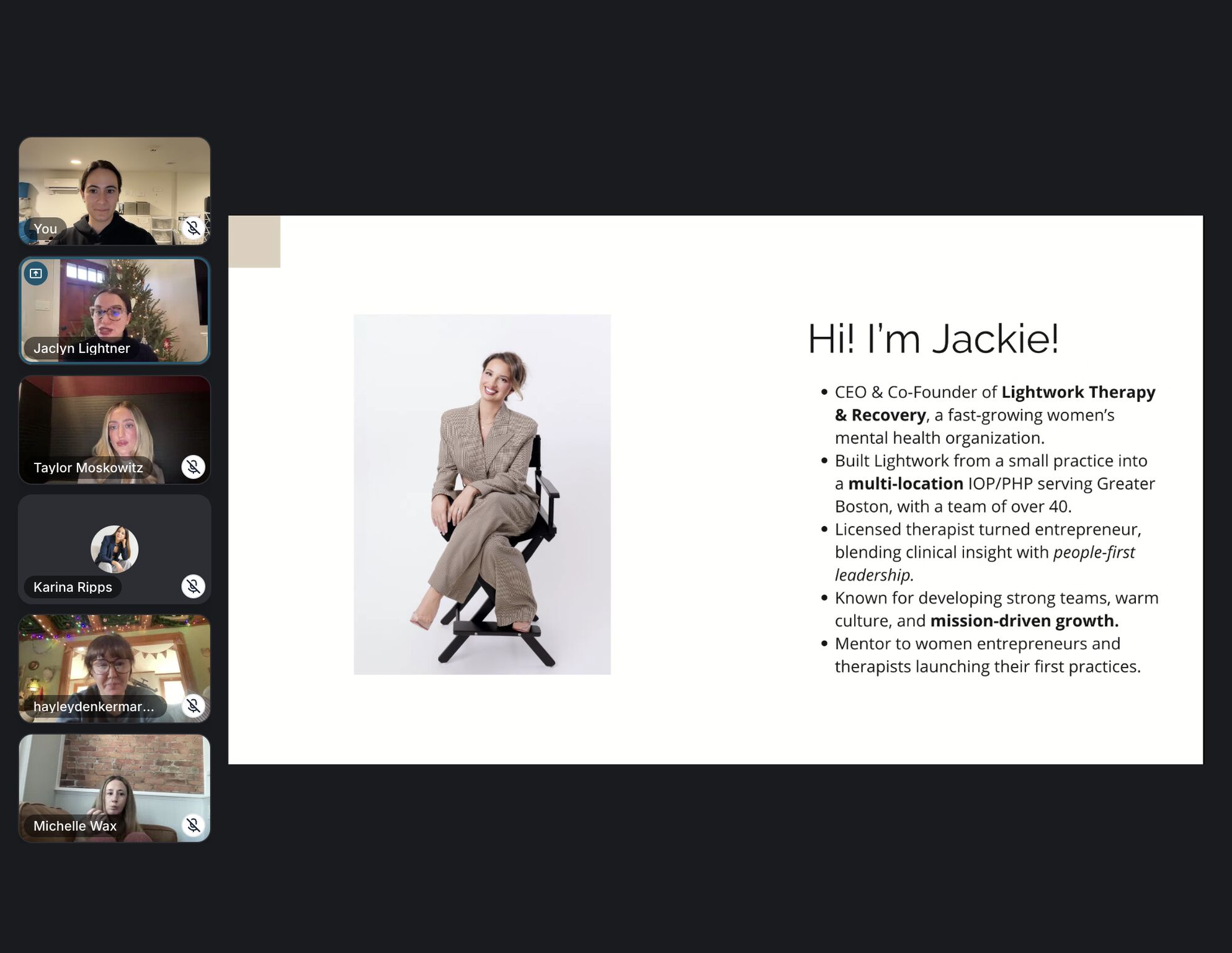Screen dimensions: 1232x953
Task: Click the Michelle Wax name label
Action: 74,826
